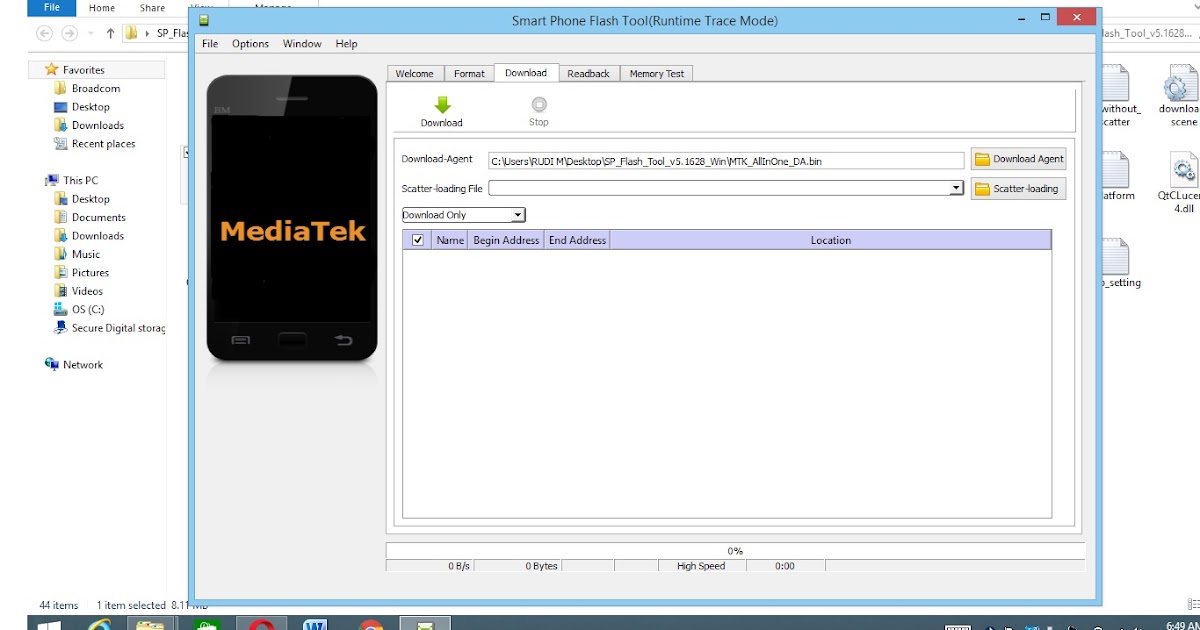The width and height of the screenshot is (1200, 630).
Task: Click the address bar folder icon
Action: (132, 33)
